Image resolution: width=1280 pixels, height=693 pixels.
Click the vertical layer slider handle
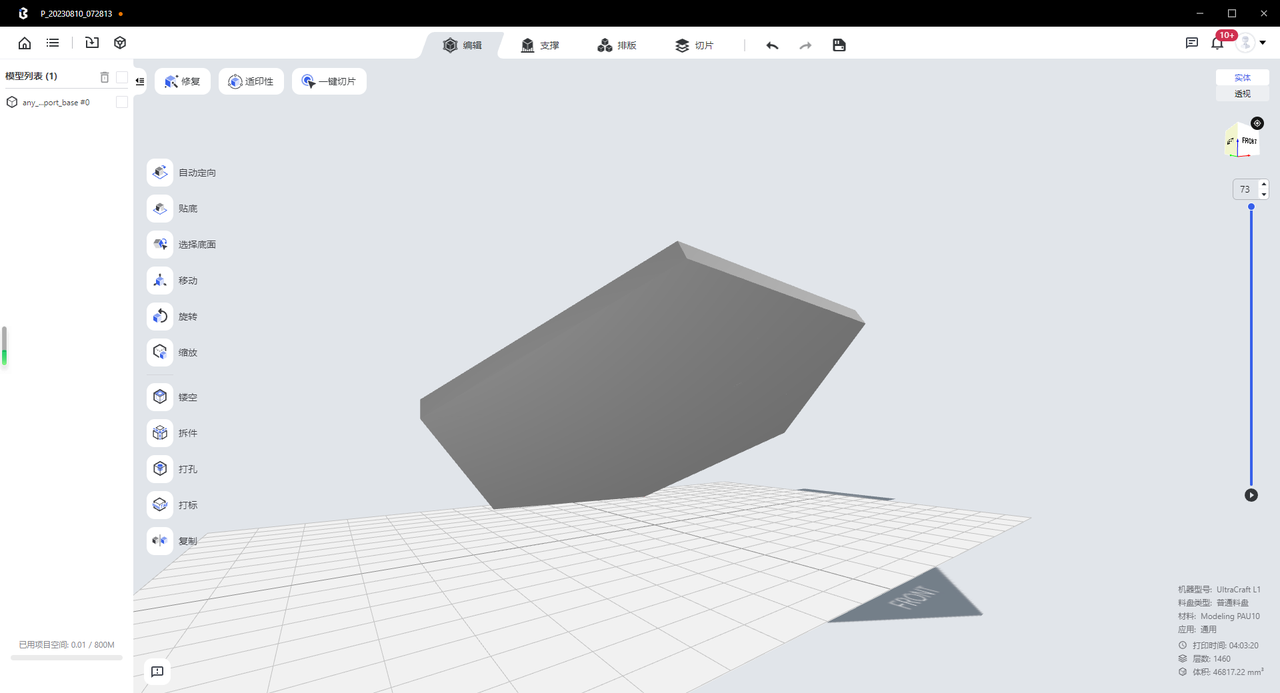[1251, 207]
